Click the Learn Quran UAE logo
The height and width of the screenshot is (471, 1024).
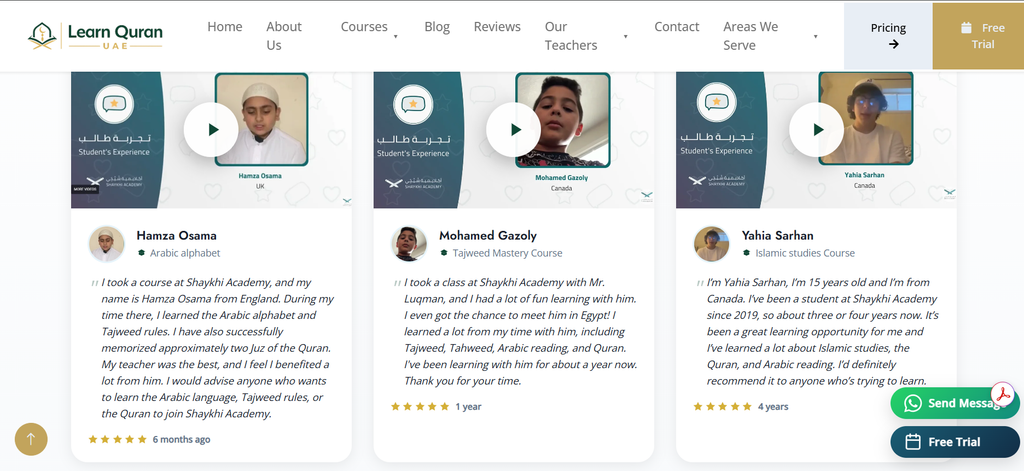(95, 36)
